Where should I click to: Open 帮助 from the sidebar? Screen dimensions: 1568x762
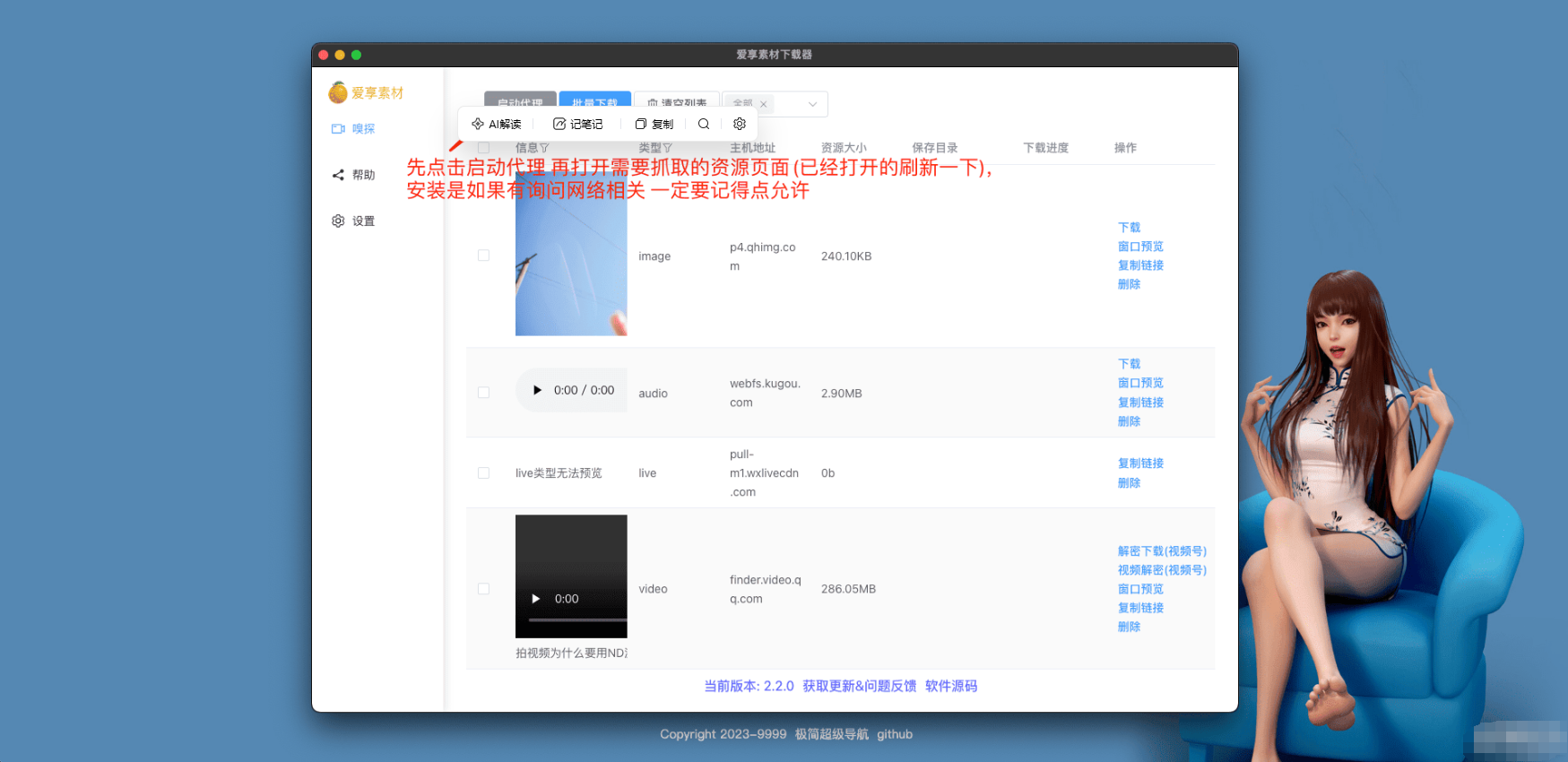coord(353,175)
